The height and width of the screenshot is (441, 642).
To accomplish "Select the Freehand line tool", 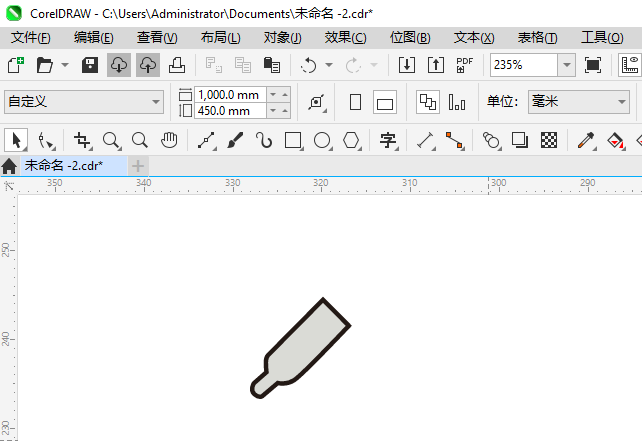I will point(206,140).
